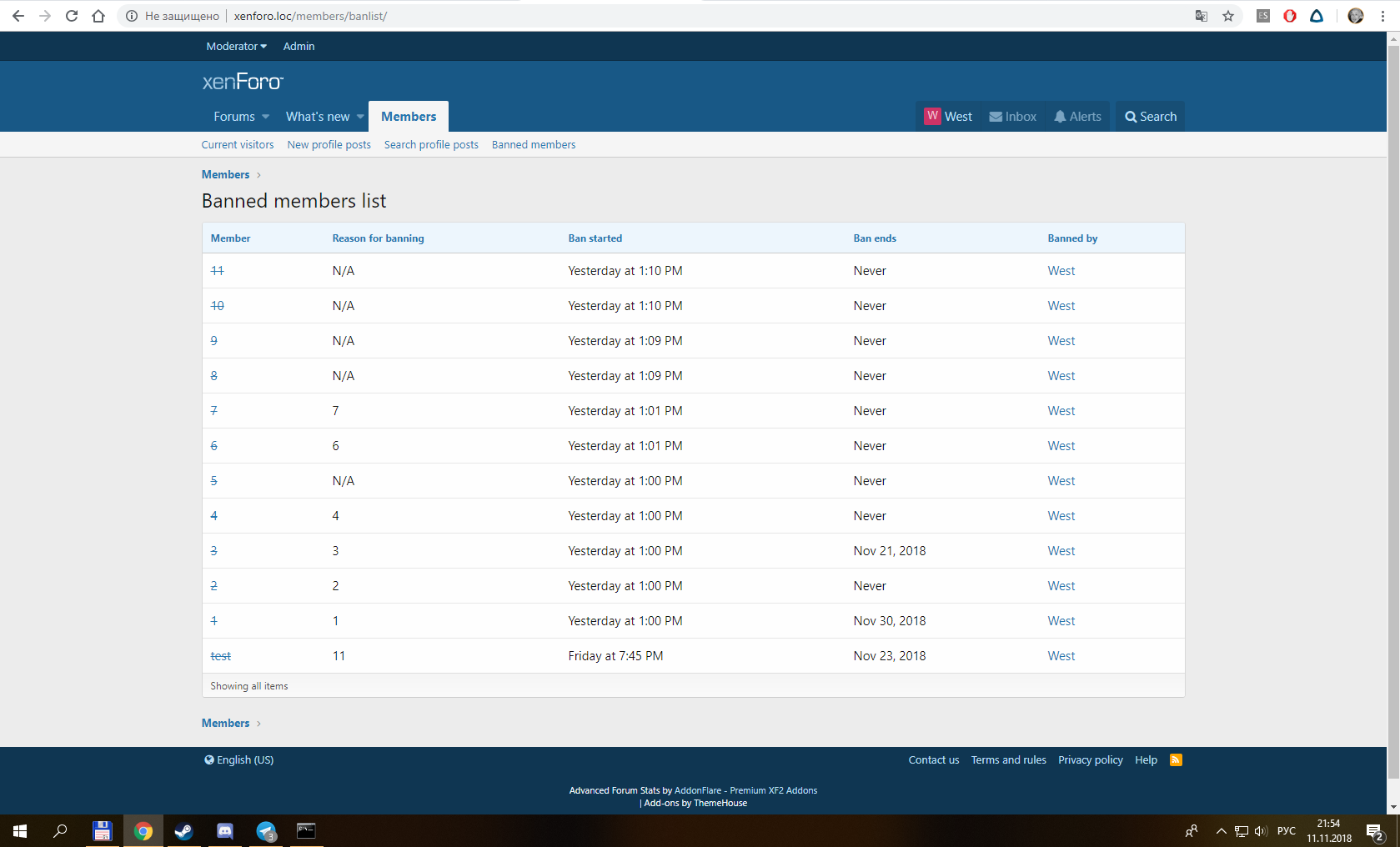Change language via English (US) chooser
The image size is (1400, 847).
[239, 760]
